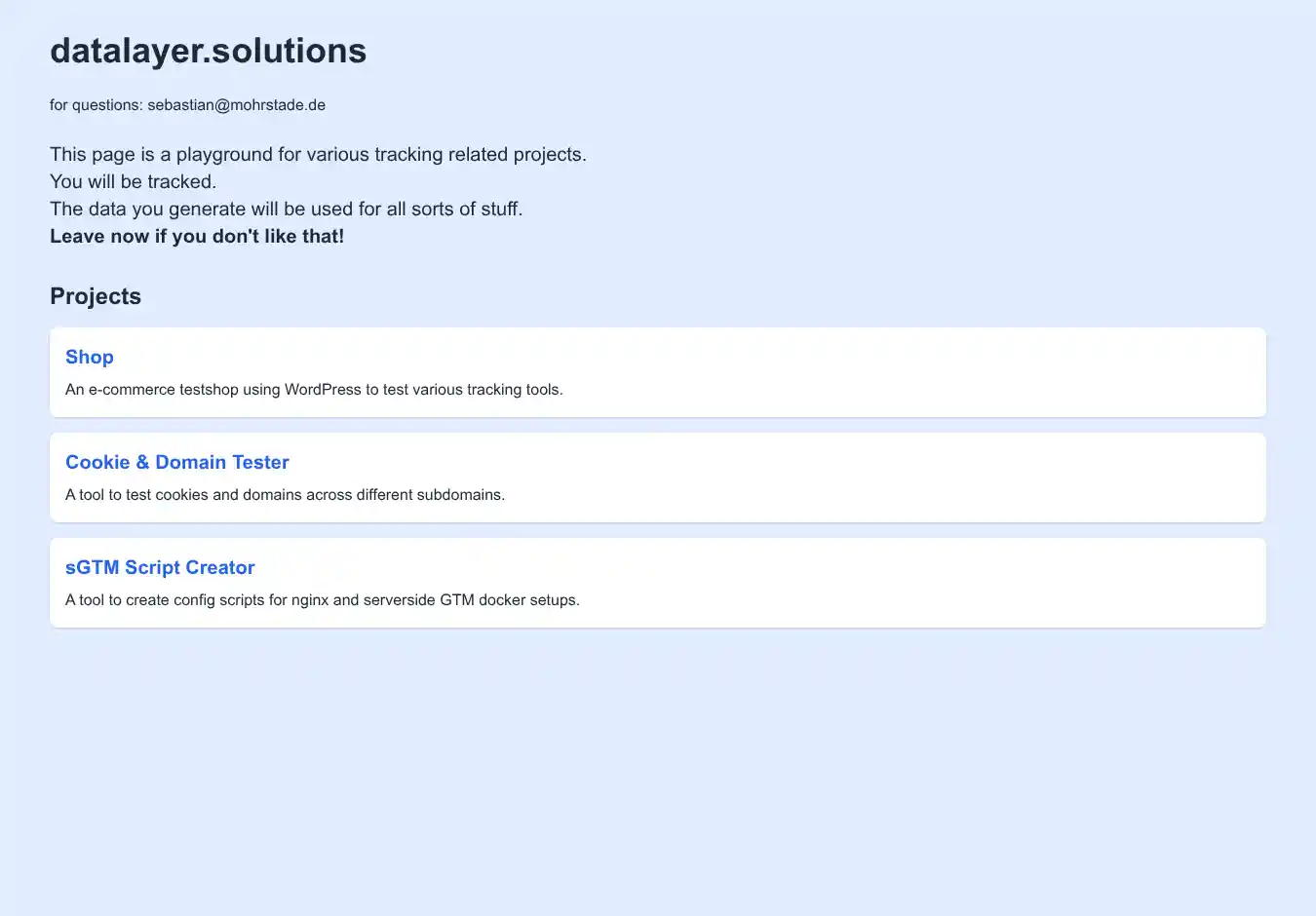
Task: Open the sGTM Script Creator link
Action: [160, 567]
